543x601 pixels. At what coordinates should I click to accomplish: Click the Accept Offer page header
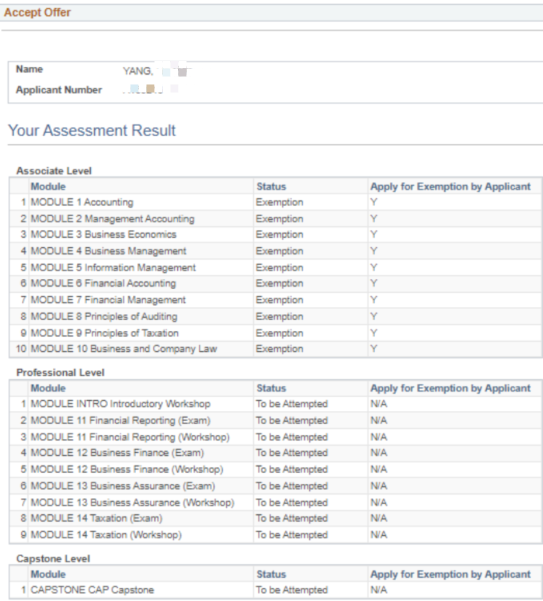point(38,12)
